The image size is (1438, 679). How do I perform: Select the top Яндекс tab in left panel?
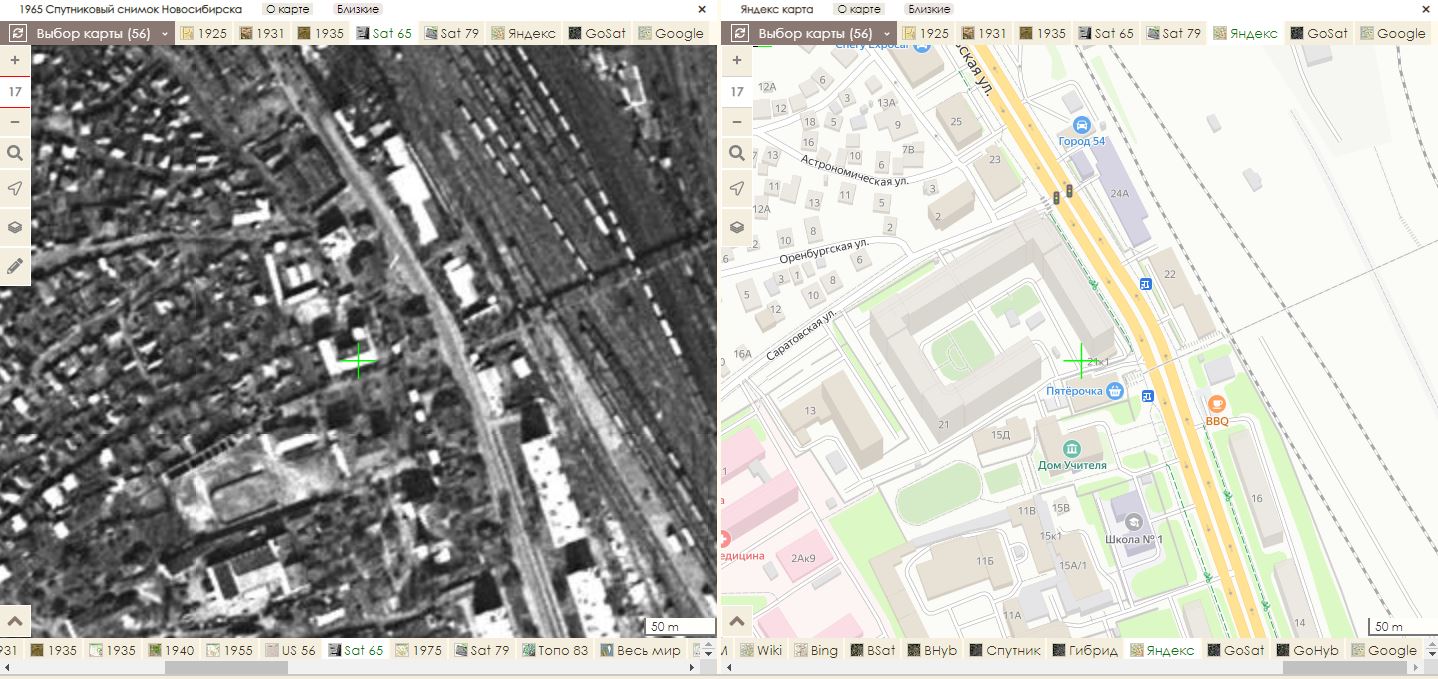(523, 33)
